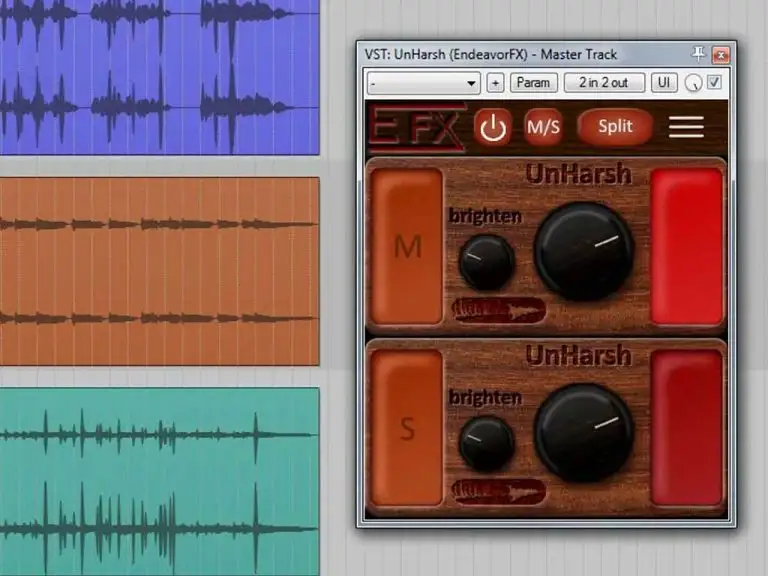
Task: Click the small brighten knob in the S section
Action: [x=486, y=444]
